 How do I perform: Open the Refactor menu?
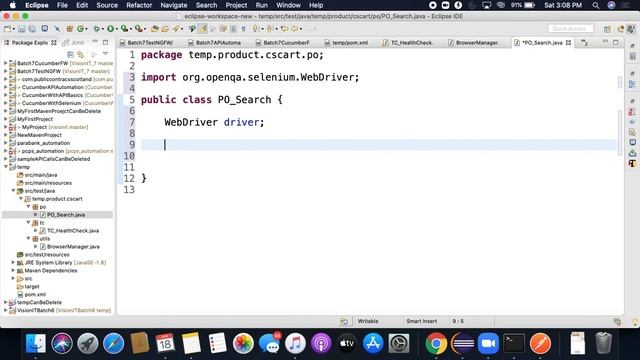139,5
